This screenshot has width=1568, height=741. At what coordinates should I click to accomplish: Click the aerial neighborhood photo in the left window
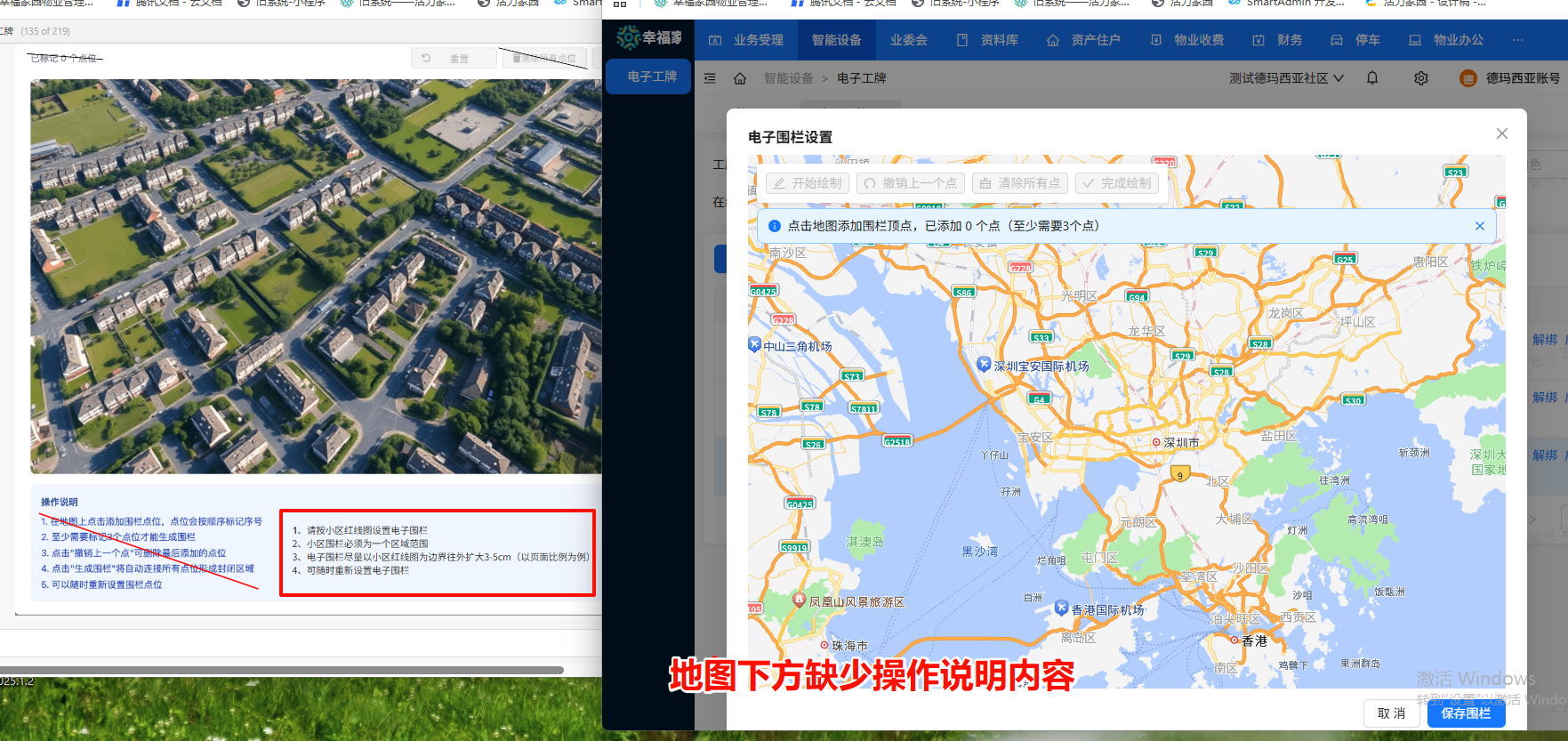[x=316, y=276]
